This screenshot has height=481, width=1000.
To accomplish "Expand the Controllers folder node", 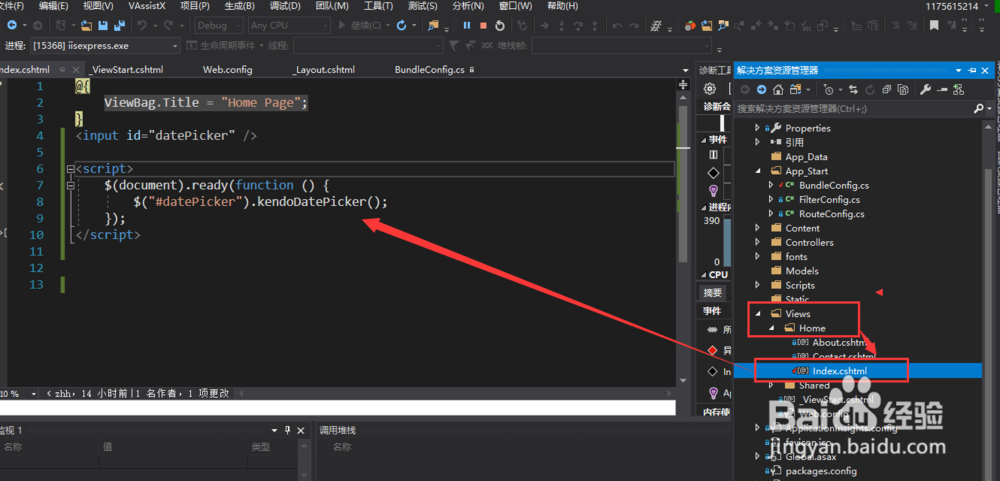I will tap(758, 242).
